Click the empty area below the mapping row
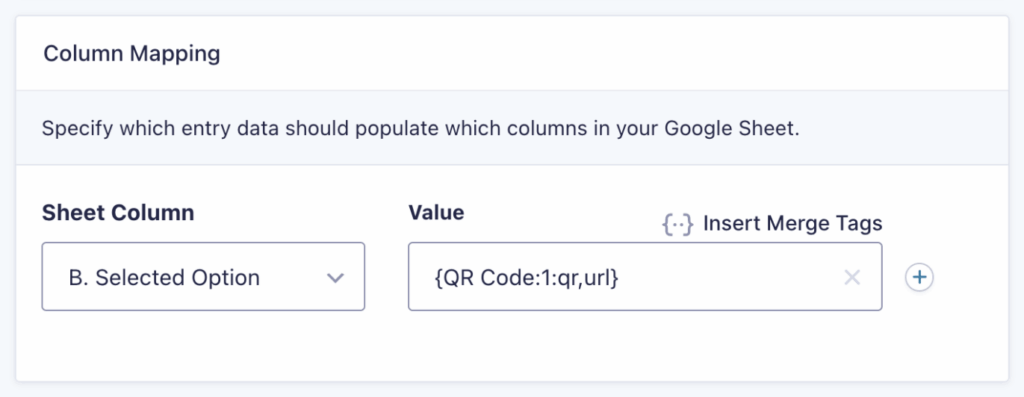 click(512, 346)
